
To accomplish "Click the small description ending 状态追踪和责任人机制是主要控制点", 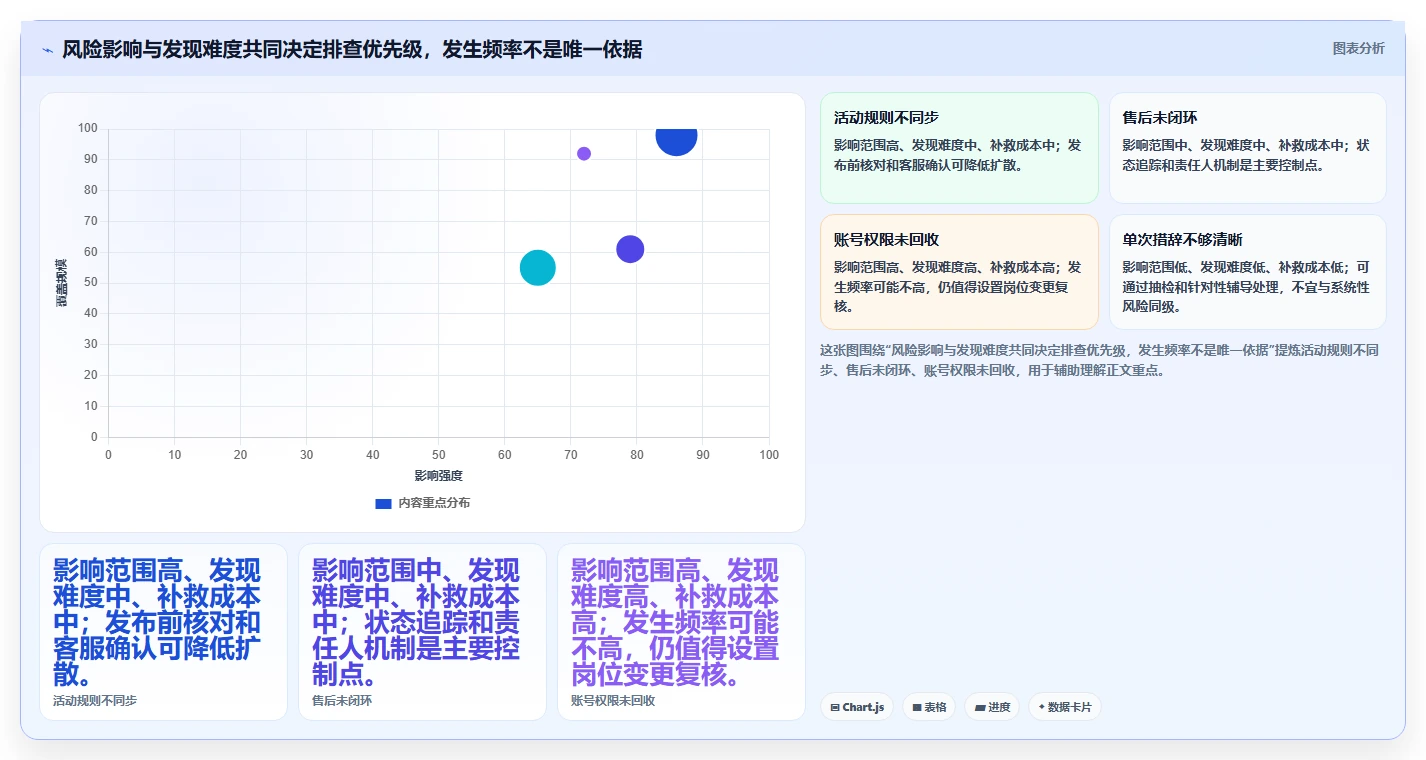I will (x=1247, y=155).
